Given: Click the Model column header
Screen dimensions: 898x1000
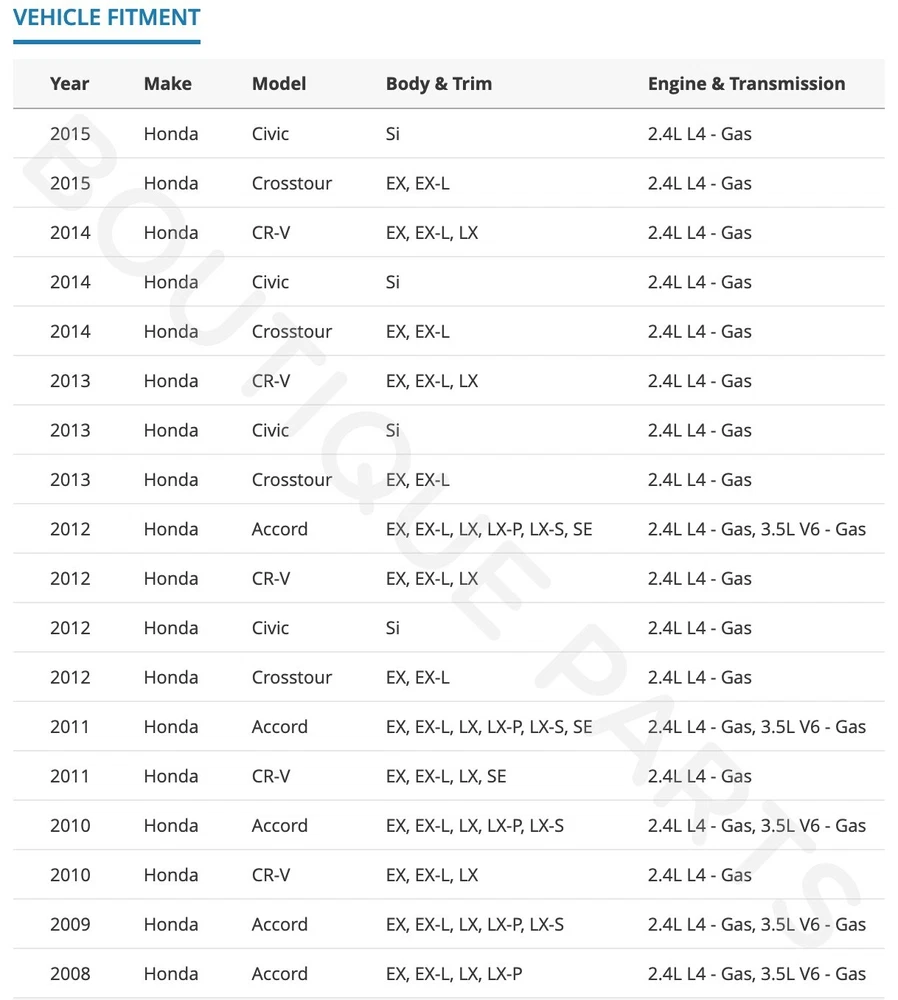Looking at the screenshot, I should pos(279,84).
